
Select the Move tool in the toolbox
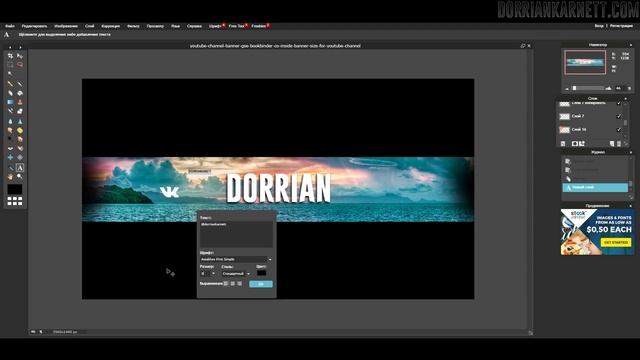pyautogui.click(x=20, y=56)
